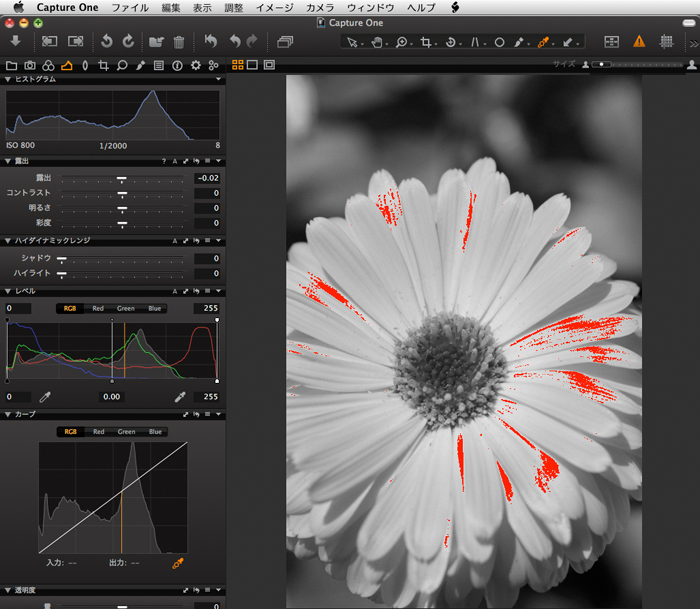
Task: Select the crop tool in cursor toolbar
Action: (426, 42)
